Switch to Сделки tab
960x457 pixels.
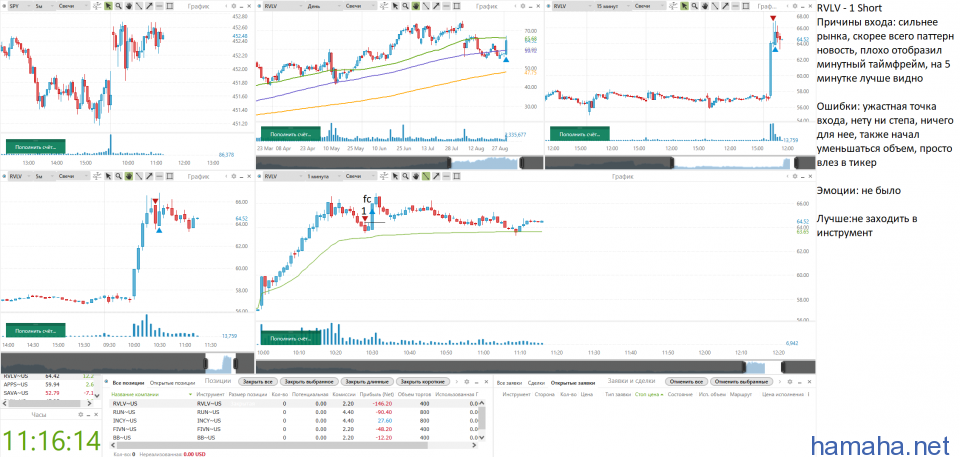click(536, 383)
